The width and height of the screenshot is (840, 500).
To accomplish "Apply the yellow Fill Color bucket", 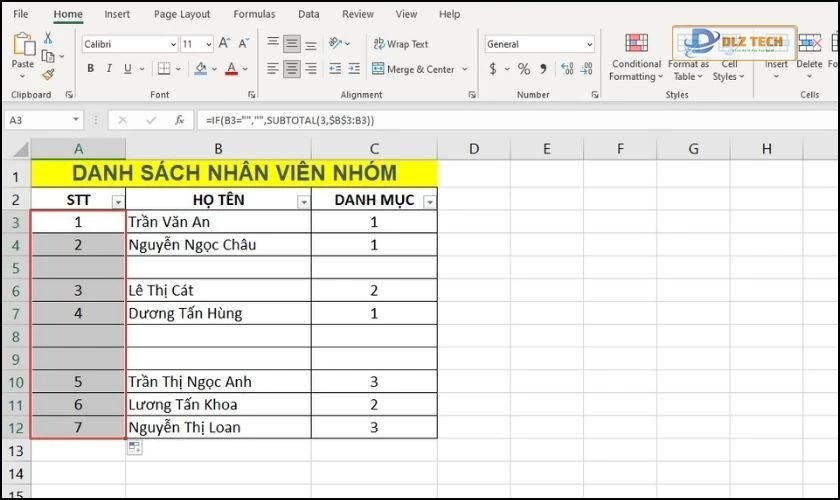I will point(201,69).
